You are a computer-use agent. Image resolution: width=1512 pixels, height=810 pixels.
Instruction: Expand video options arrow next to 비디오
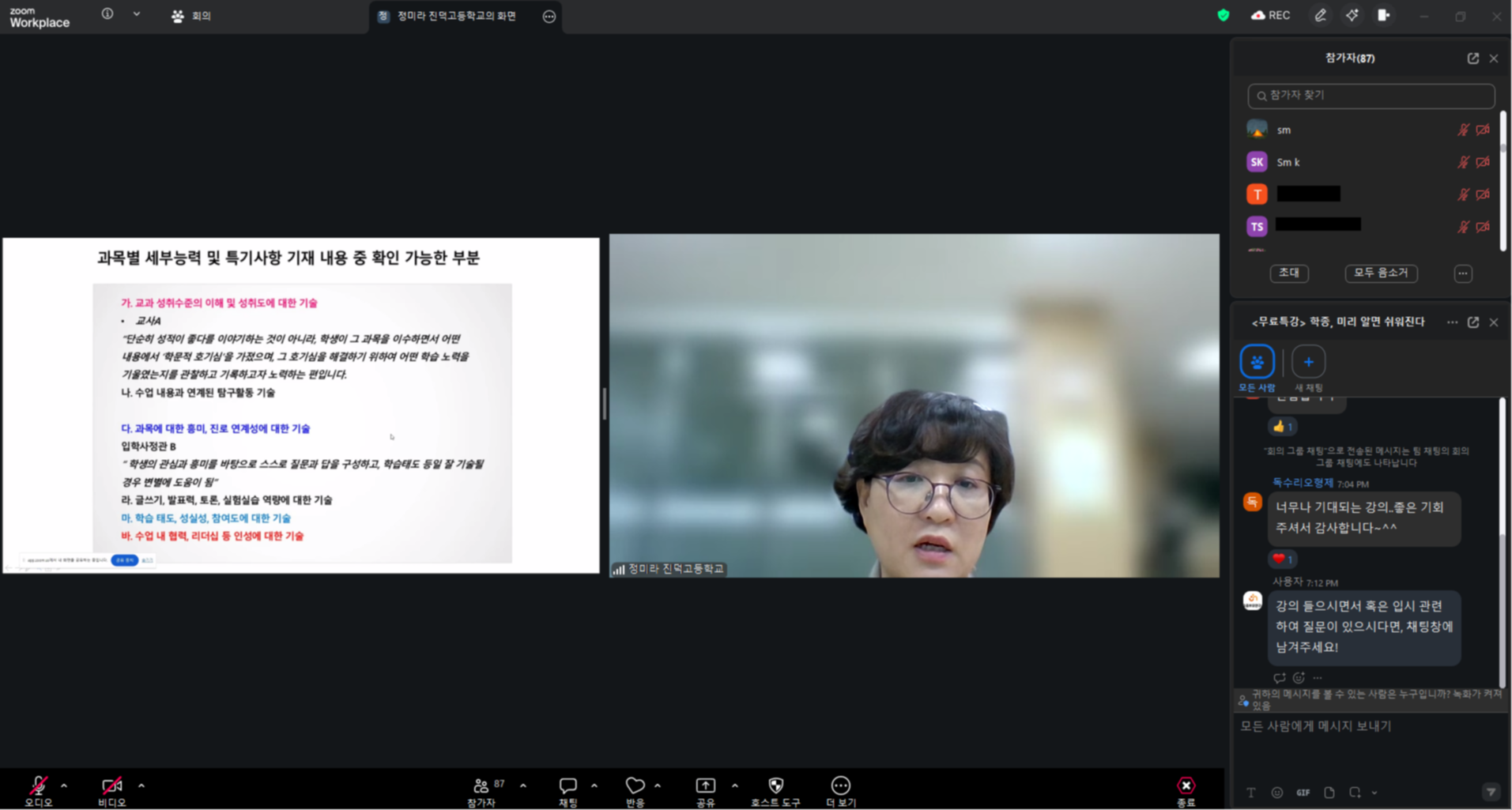tap(141, 786)
